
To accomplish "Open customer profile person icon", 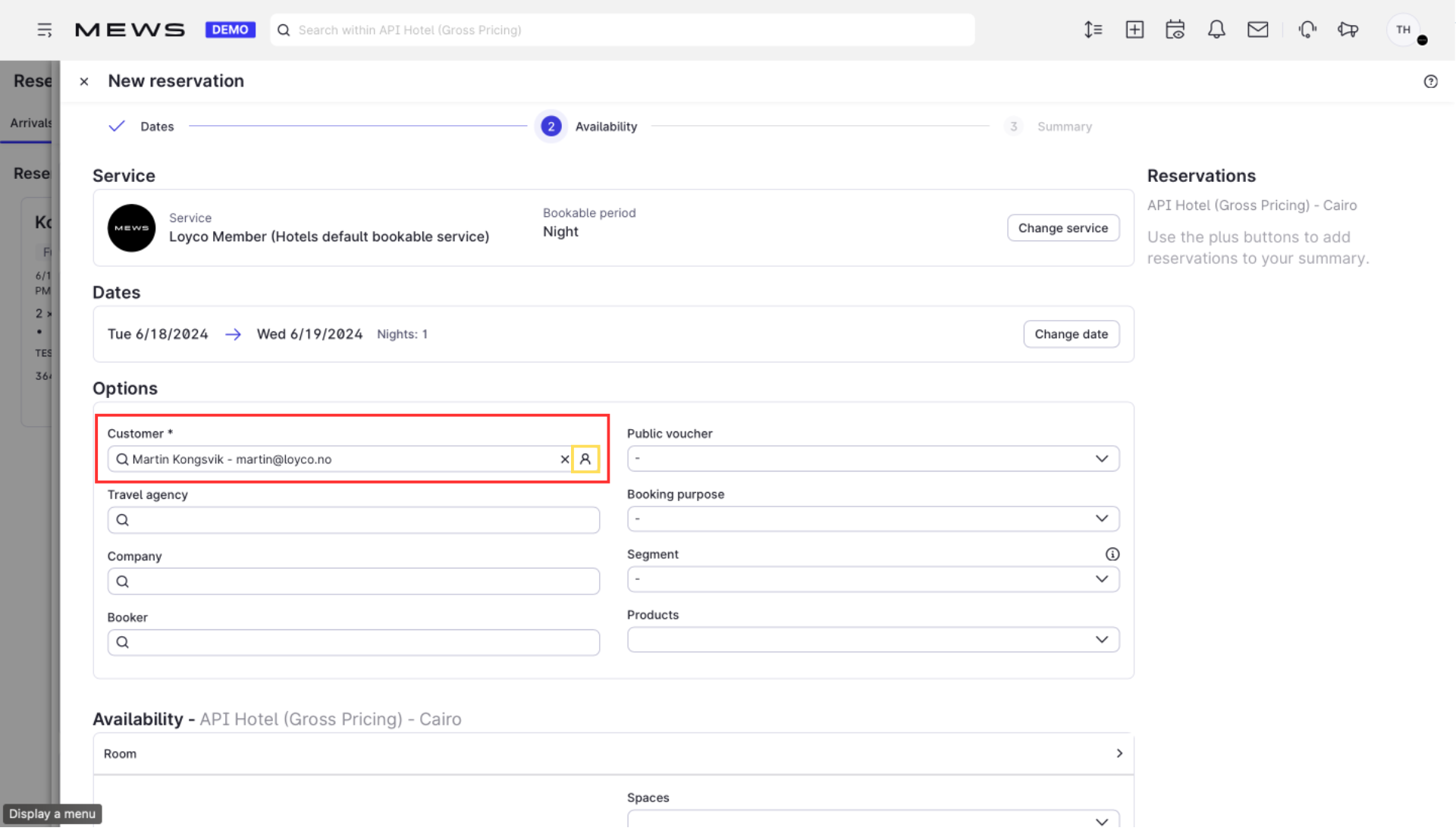I will [x=585, y=459].
